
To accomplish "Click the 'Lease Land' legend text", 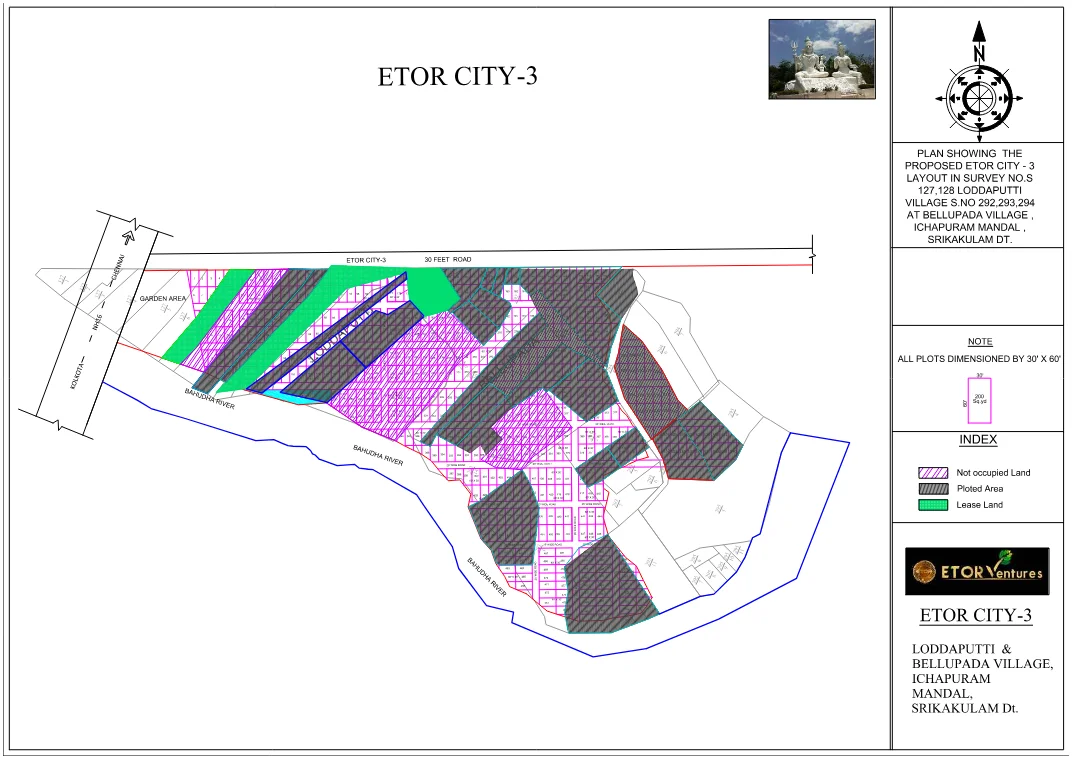I will pos(979,505).
